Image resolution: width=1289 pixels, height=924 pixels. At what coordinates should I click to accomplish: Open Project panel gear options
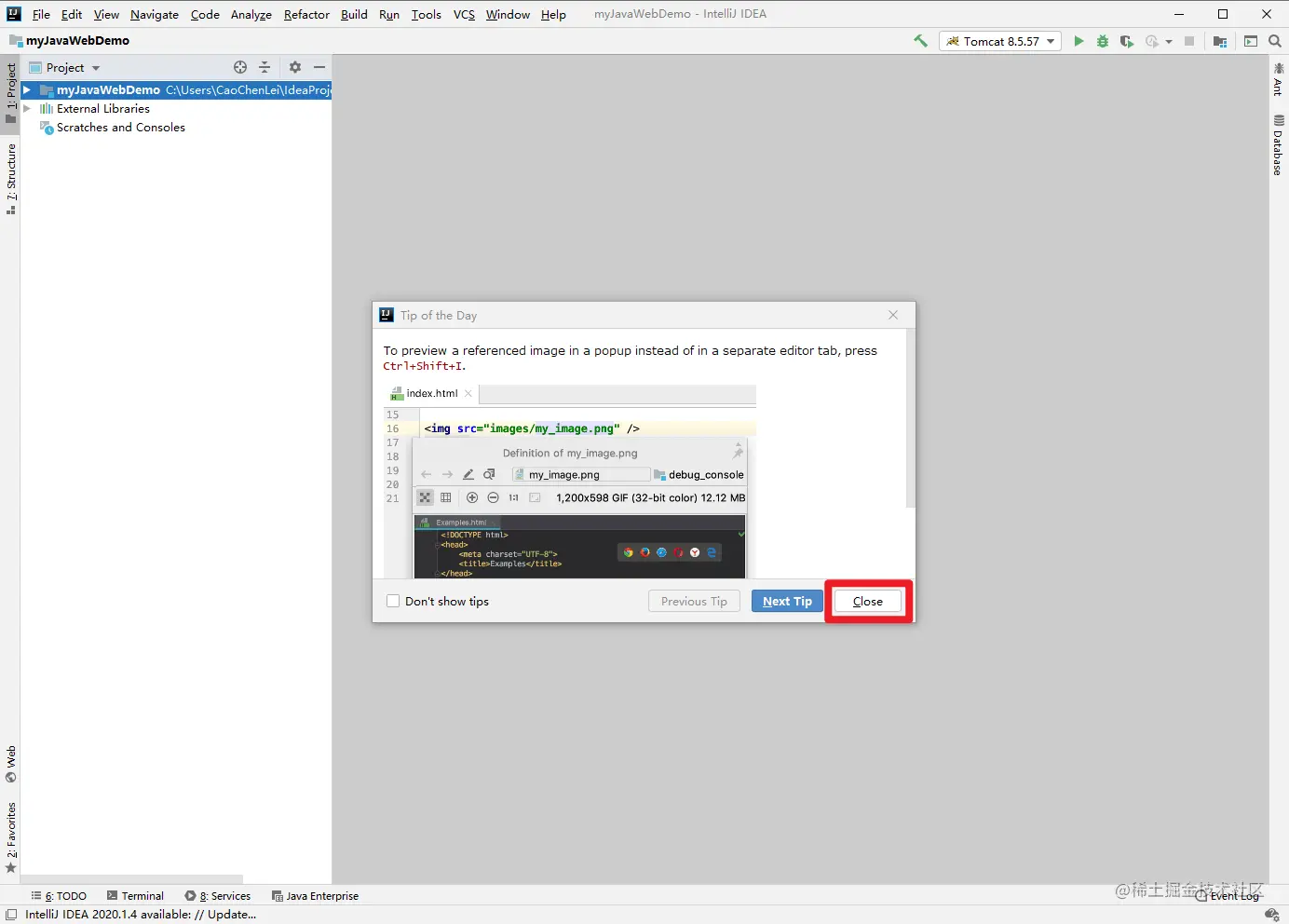295,67
